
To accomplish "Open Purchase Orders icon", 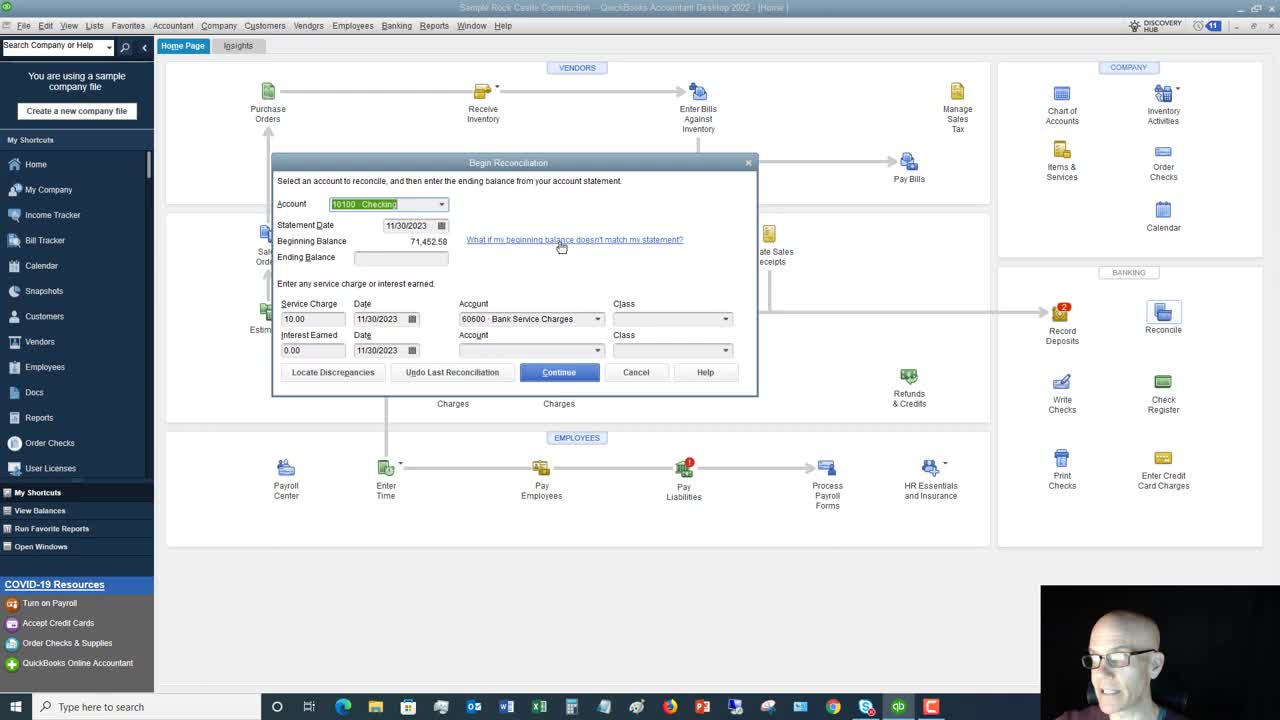I will [x=268, y=92].
